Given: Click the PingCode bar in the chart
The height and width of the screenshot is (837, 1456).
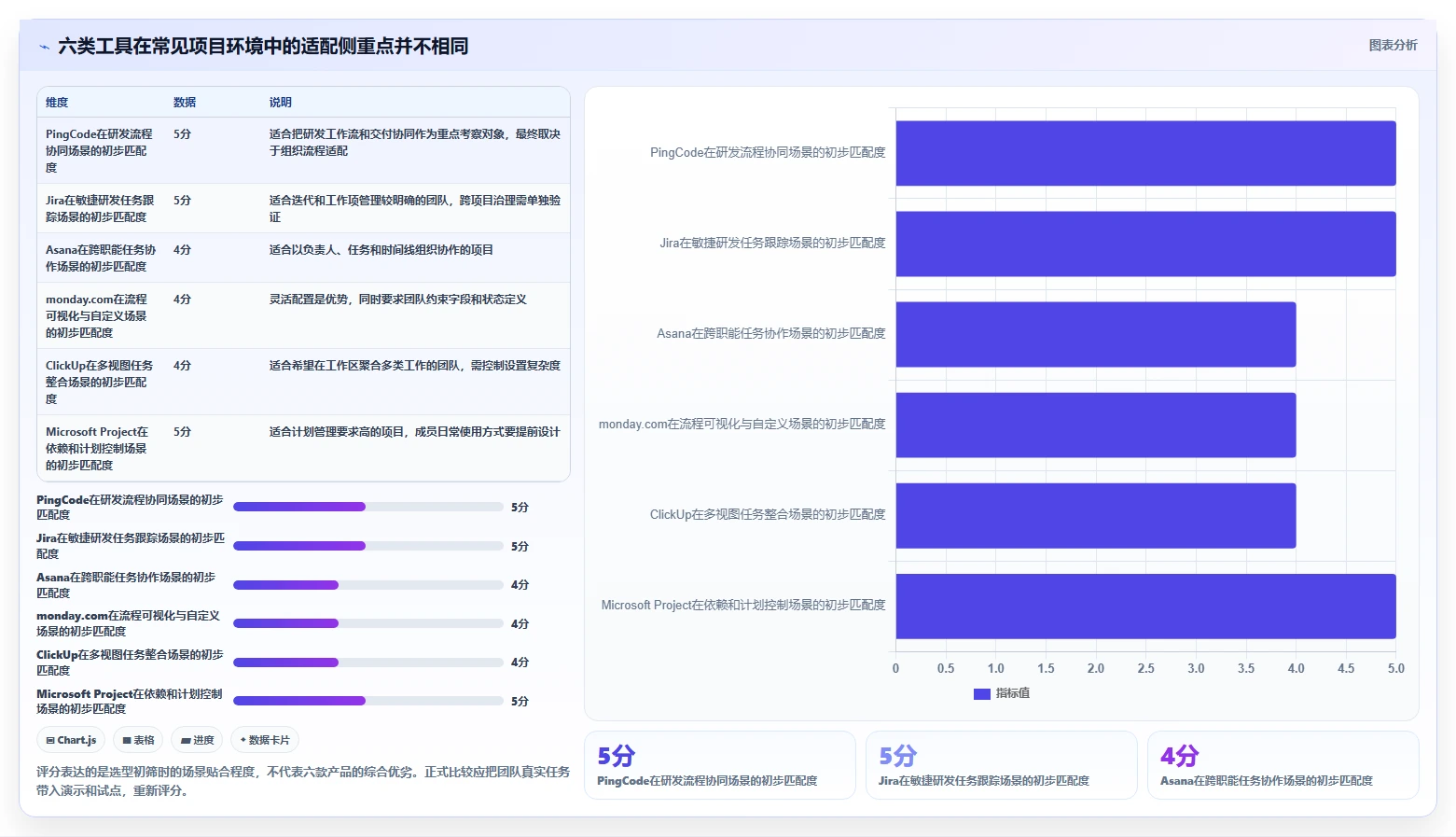Looking at the screenshot, I should 1145,153.
